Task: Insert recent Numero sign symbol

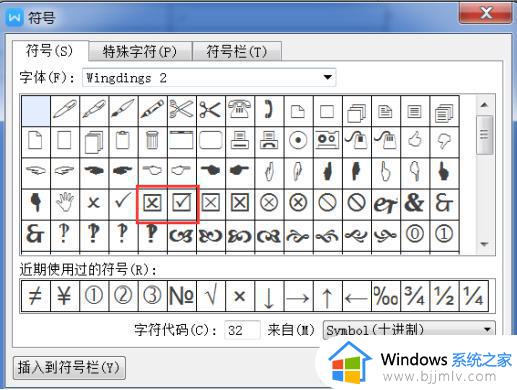Action: 182,296
